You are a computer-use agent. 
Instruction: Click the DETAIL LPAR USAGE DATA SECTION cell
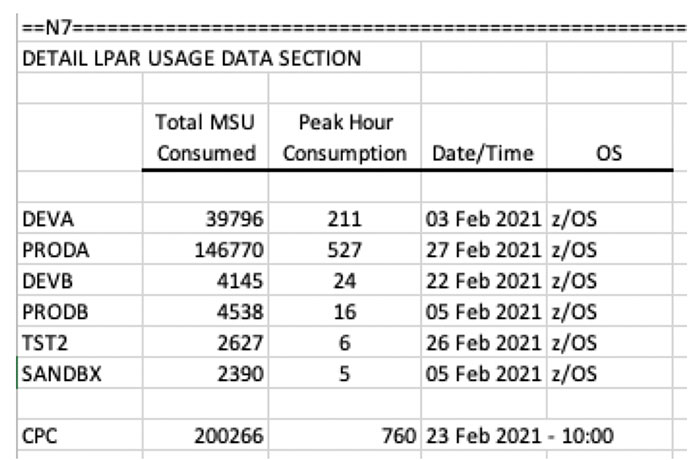coord(219,58)
